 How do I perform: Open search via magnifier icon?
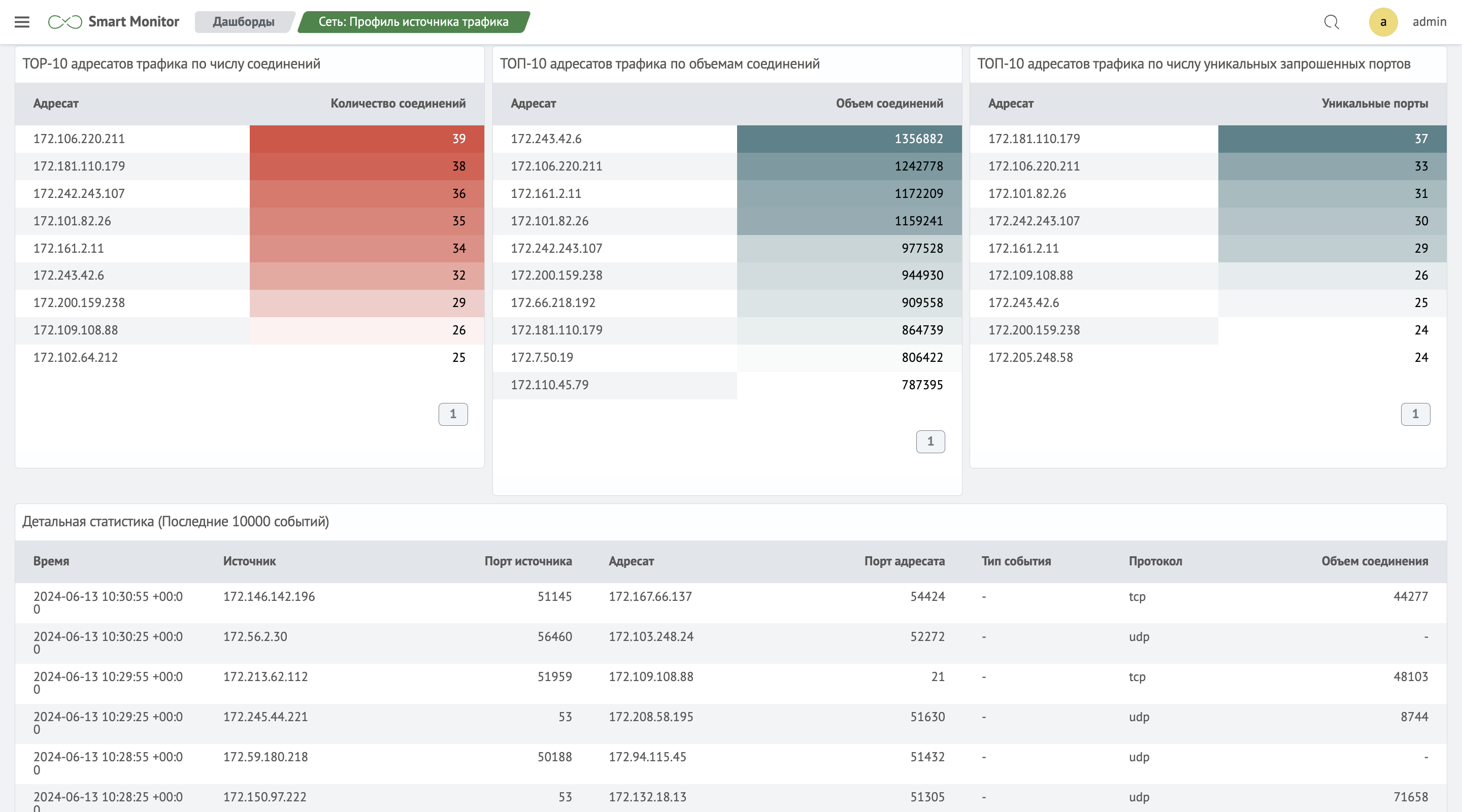pos(1331,22)
